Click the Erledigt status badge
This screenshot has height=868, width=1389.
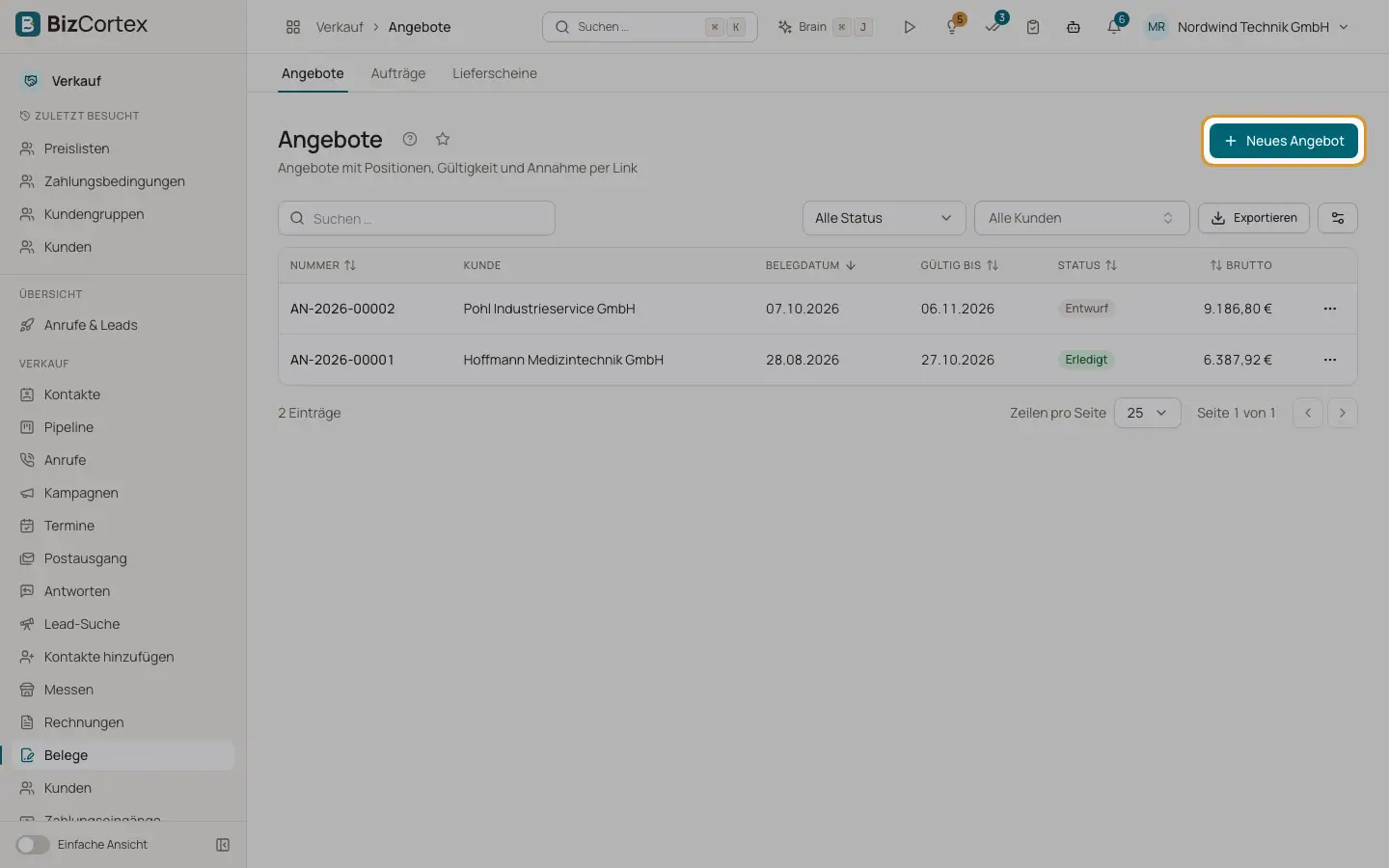pyautogui.click(x=1086, y=360)
